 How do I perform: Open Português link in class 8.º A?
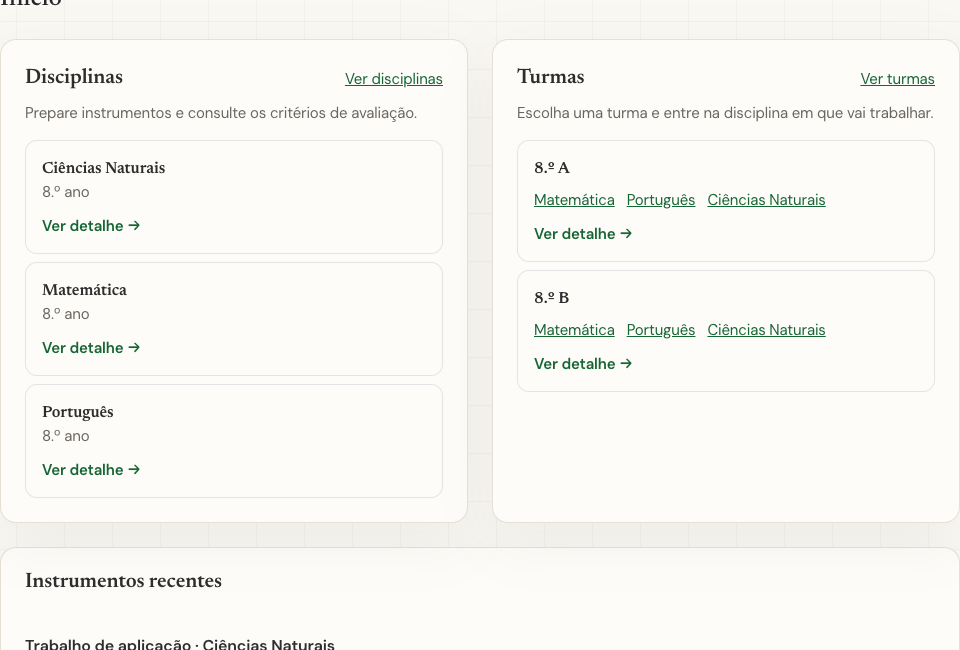[x=661, y=200]
